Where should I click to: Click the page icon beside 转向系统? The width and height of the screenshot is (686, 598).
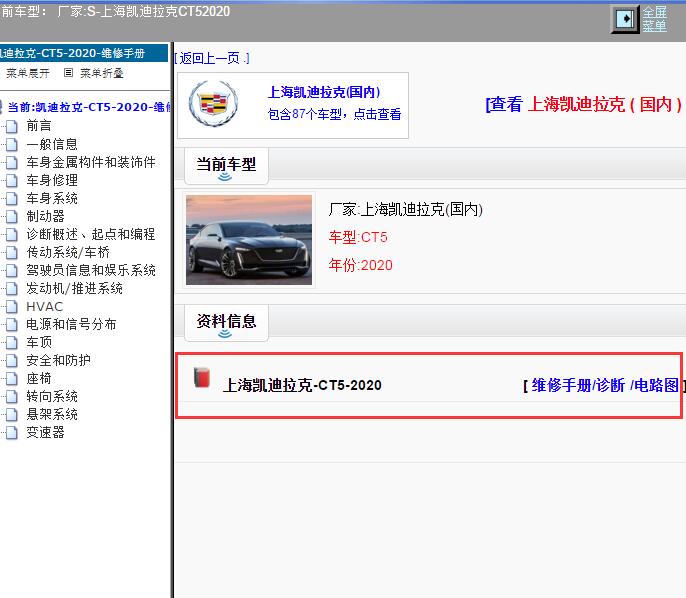coord(12,397)
